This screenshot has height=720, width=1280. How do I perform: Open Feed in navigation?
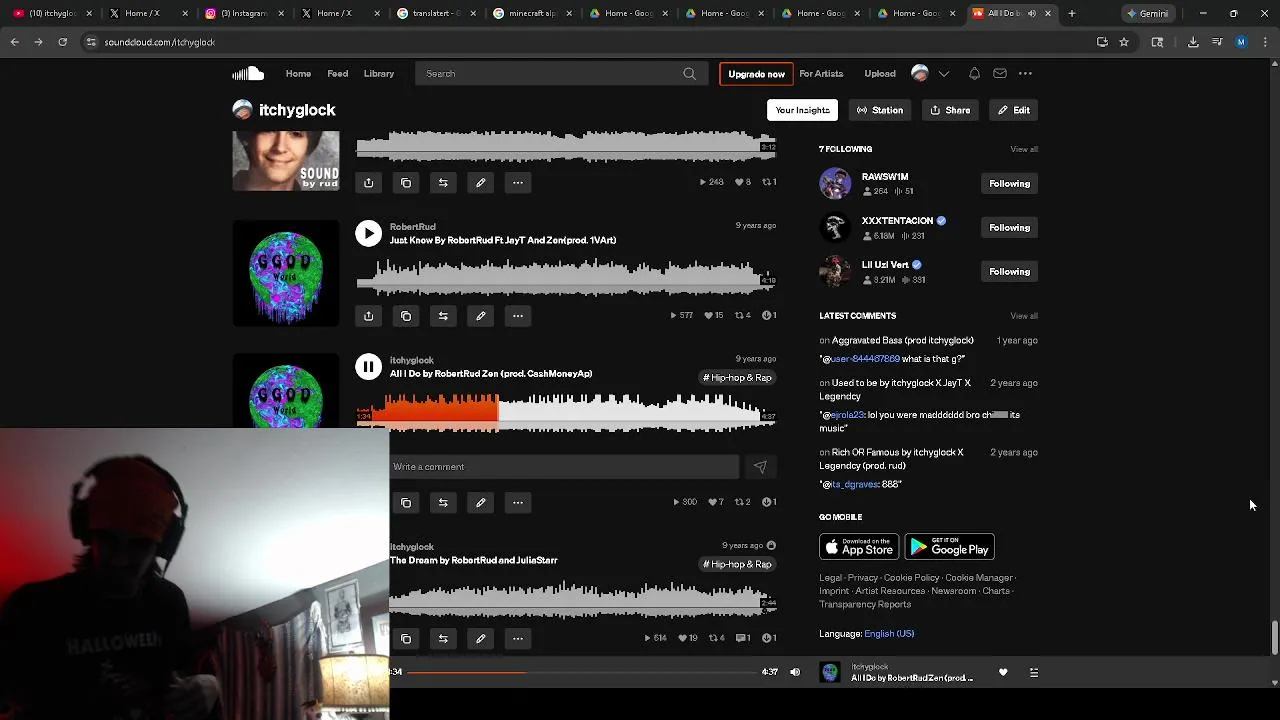tap(338, 74)
